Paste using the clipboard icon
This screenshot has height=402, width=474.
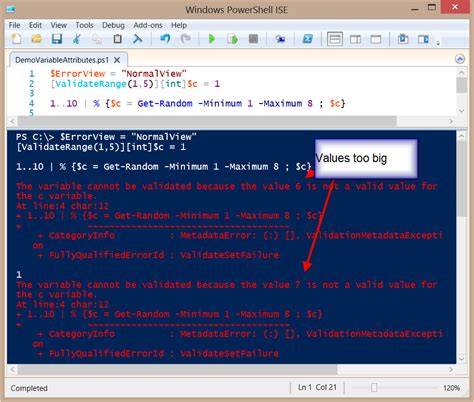coord(117,39)
